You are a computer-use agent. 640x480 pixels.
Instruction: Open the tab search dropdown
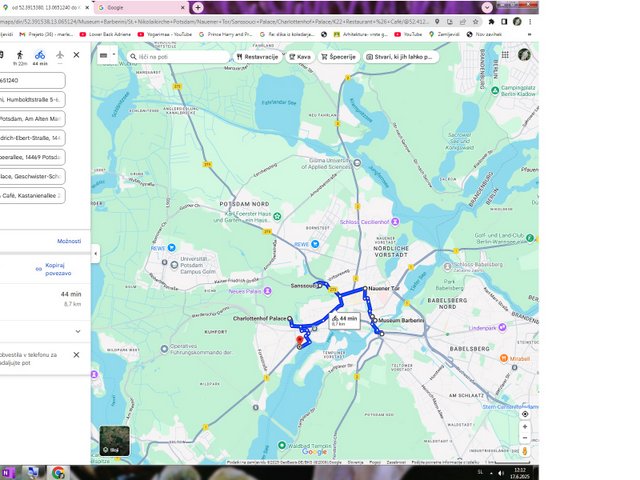(487, 7)
